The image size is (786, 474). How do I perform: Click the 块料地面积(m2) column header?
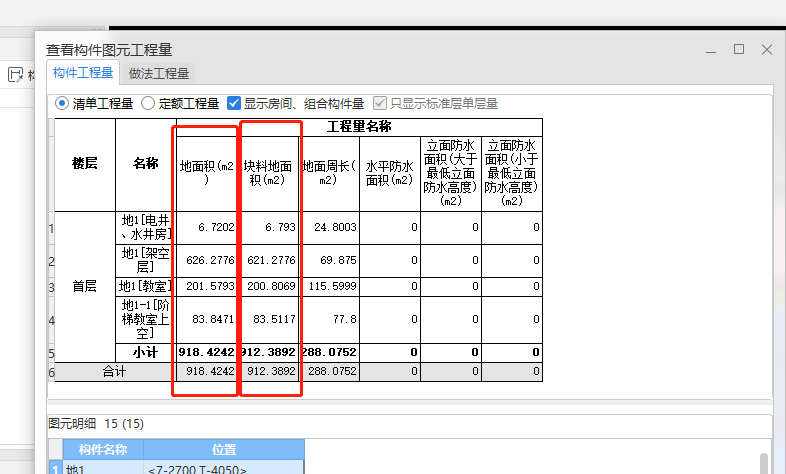tap(268, 173)
